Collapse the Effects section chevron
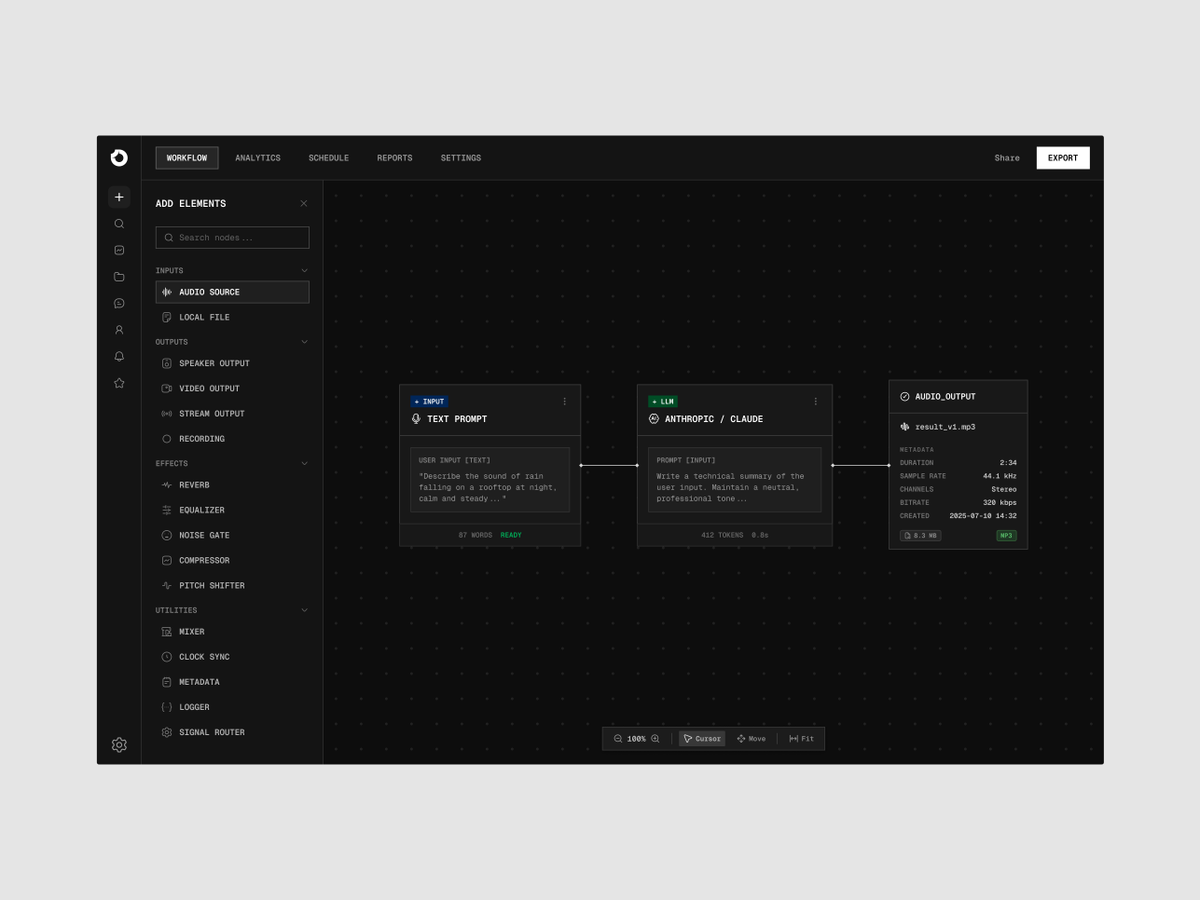The image size is (1200, 900). (304, 463)
